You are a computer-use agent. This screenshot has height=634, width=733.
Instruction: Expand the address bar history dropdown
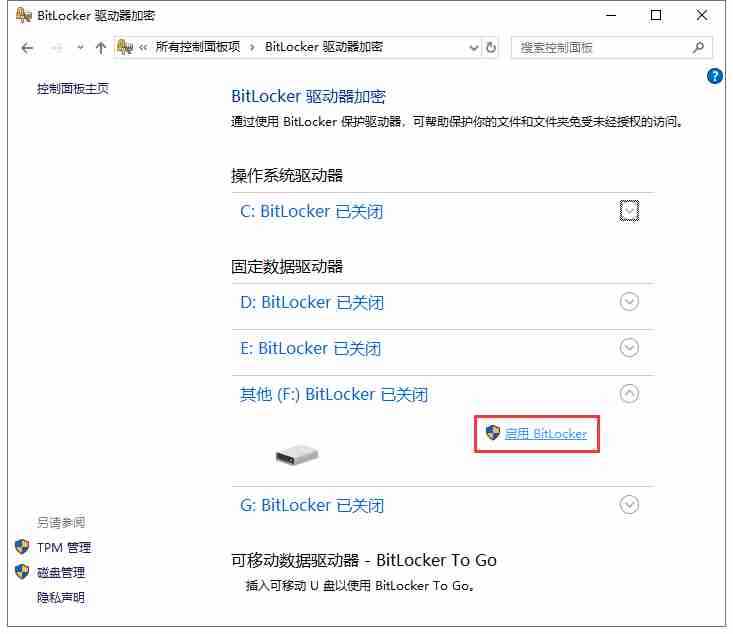(474, 48)
